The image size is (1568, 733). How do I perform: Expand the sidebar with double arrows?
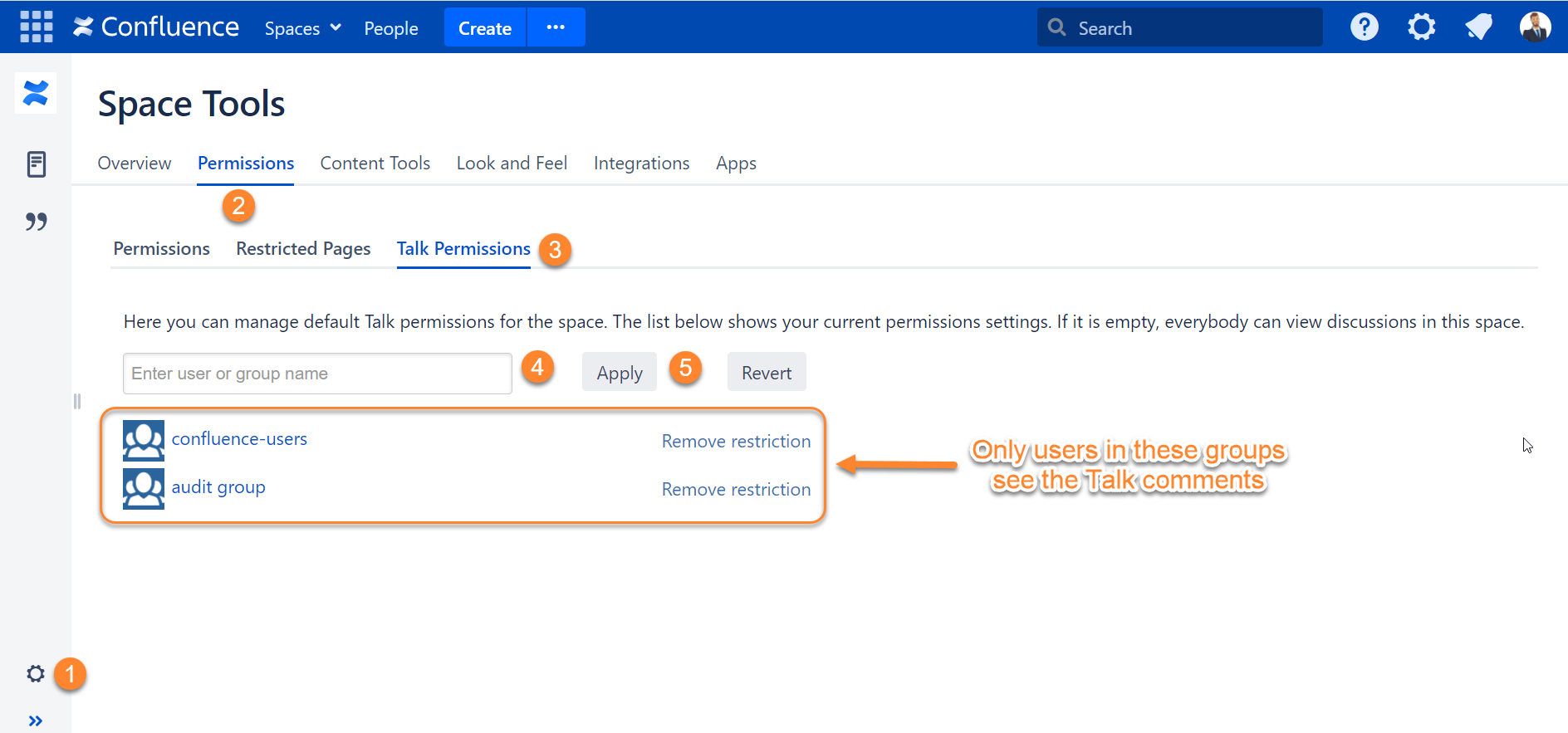(x=36, y=721)
